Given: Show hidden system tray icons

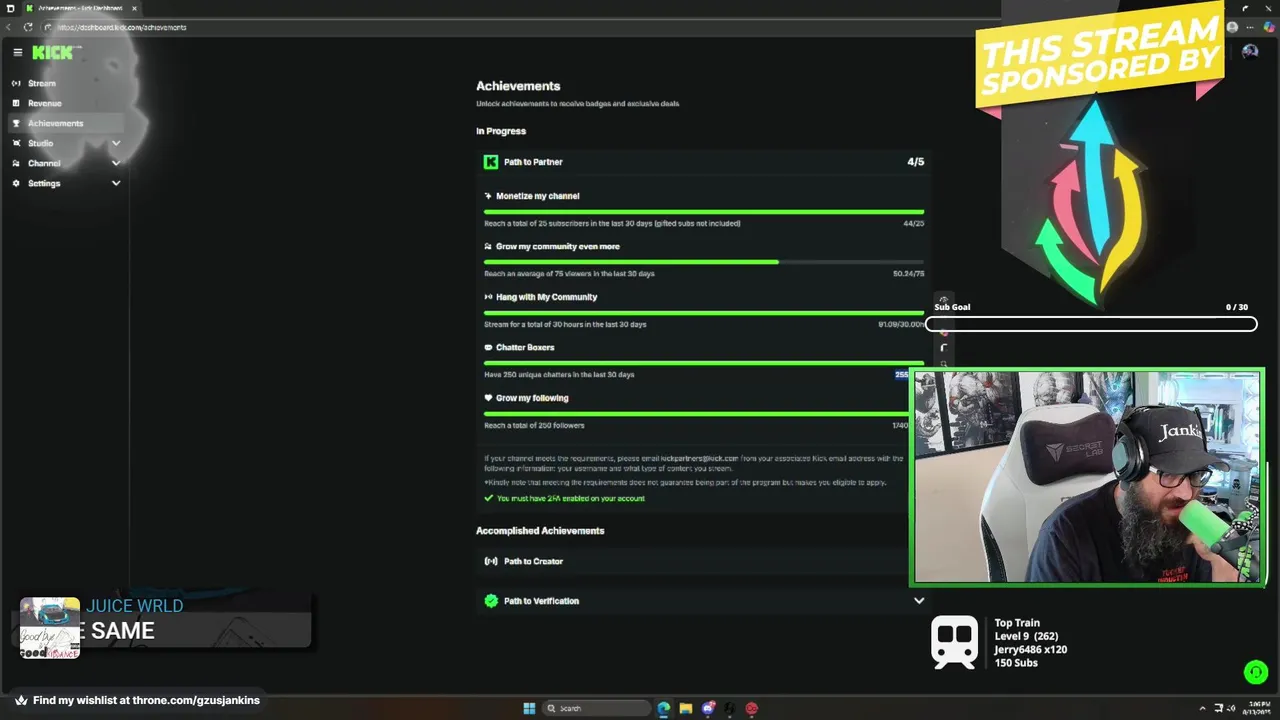Looking at the screenshot, I should (x=1203, y=708).
